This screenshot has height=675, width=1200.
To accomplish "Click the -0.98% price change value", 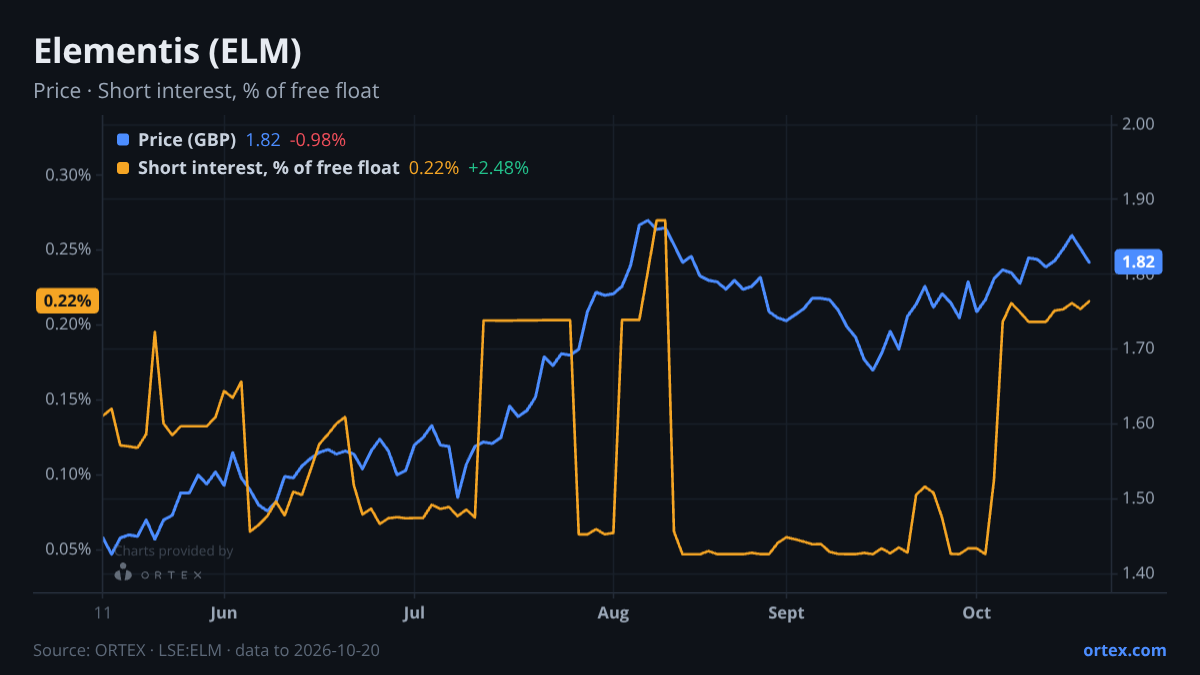I will 317,140.
